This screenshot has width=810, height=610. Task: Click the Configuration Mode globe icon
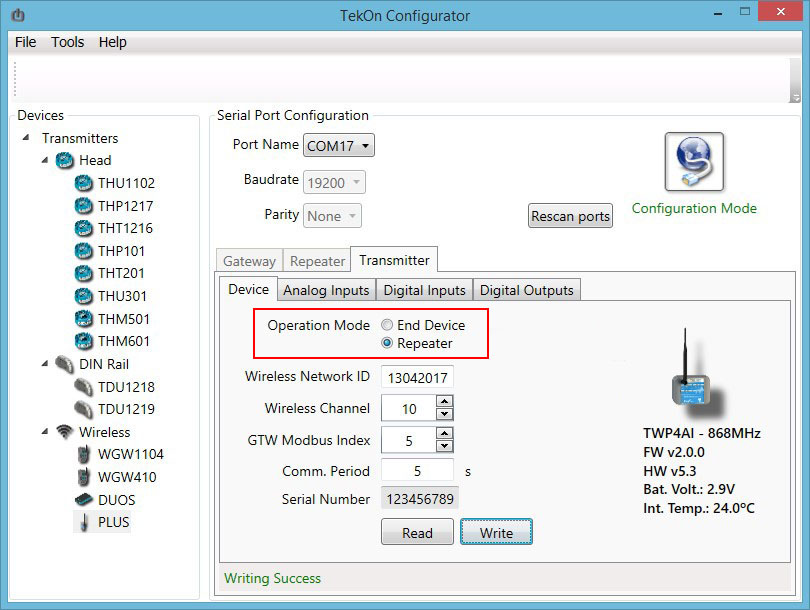pos(694,162)
